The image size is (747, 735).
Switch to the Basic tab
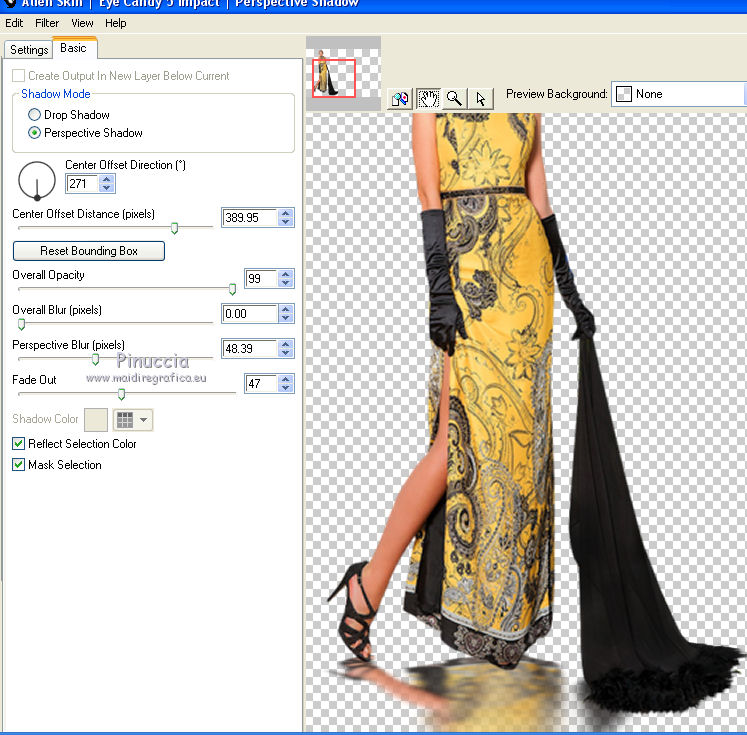(74, 48)
